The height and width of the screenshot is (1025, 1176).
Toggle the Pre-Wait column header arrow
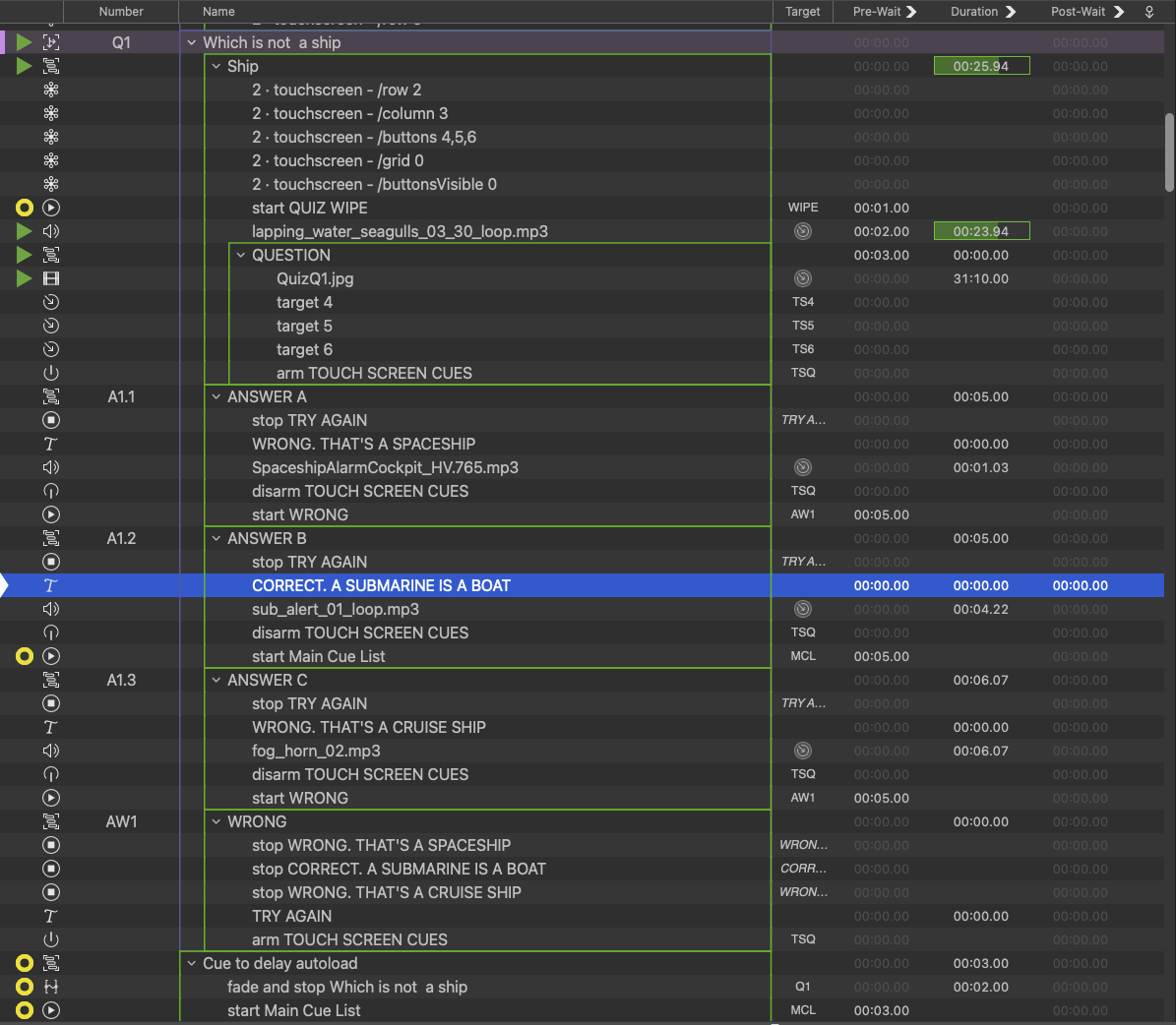pos(911,12)
